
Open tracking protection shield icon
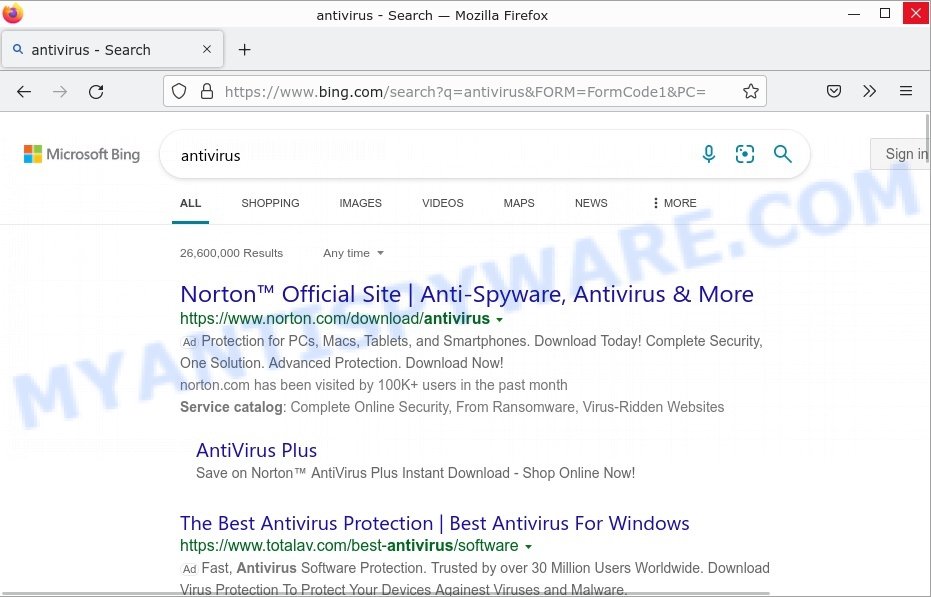pos(179,91)
